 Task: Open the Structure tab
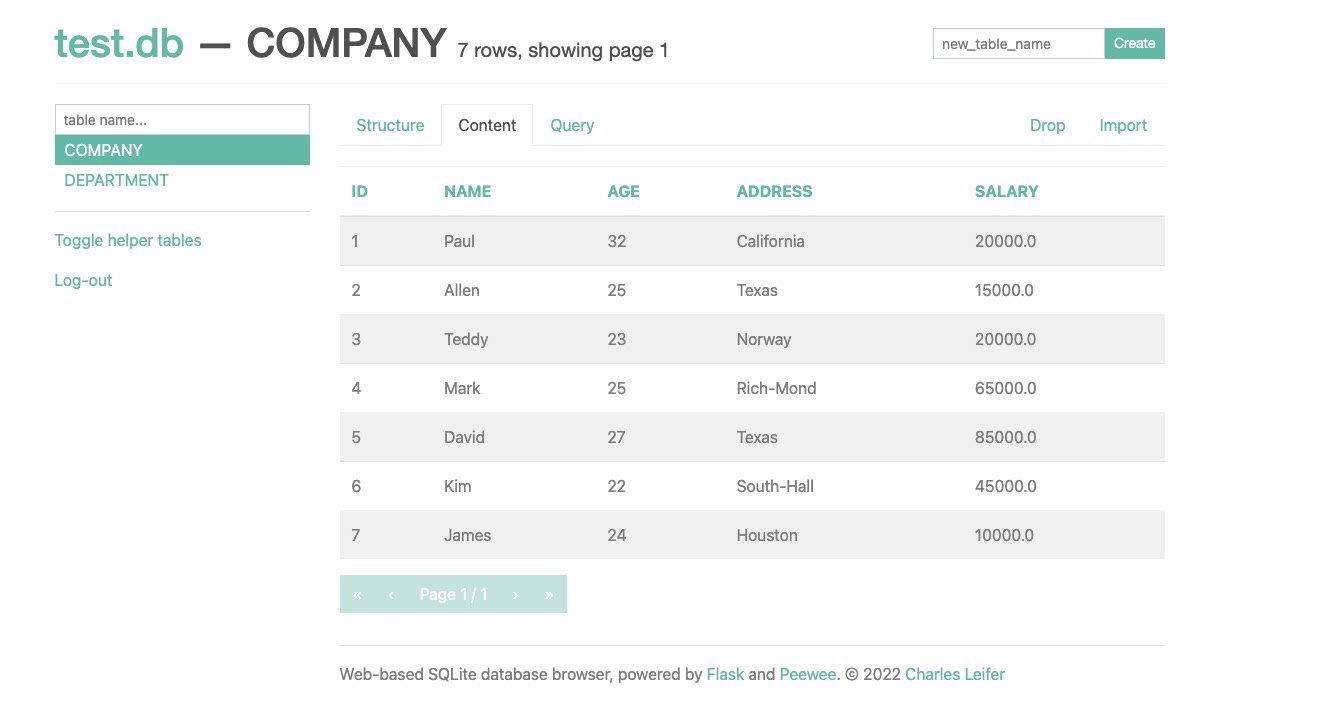pyautogui.click(x=390, y=125)
